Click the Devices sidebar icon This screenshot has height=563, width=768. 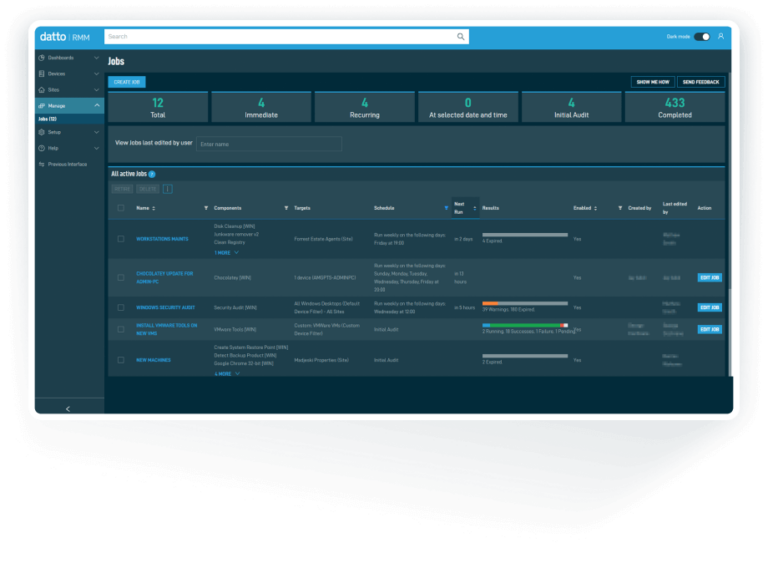[42, 74]
